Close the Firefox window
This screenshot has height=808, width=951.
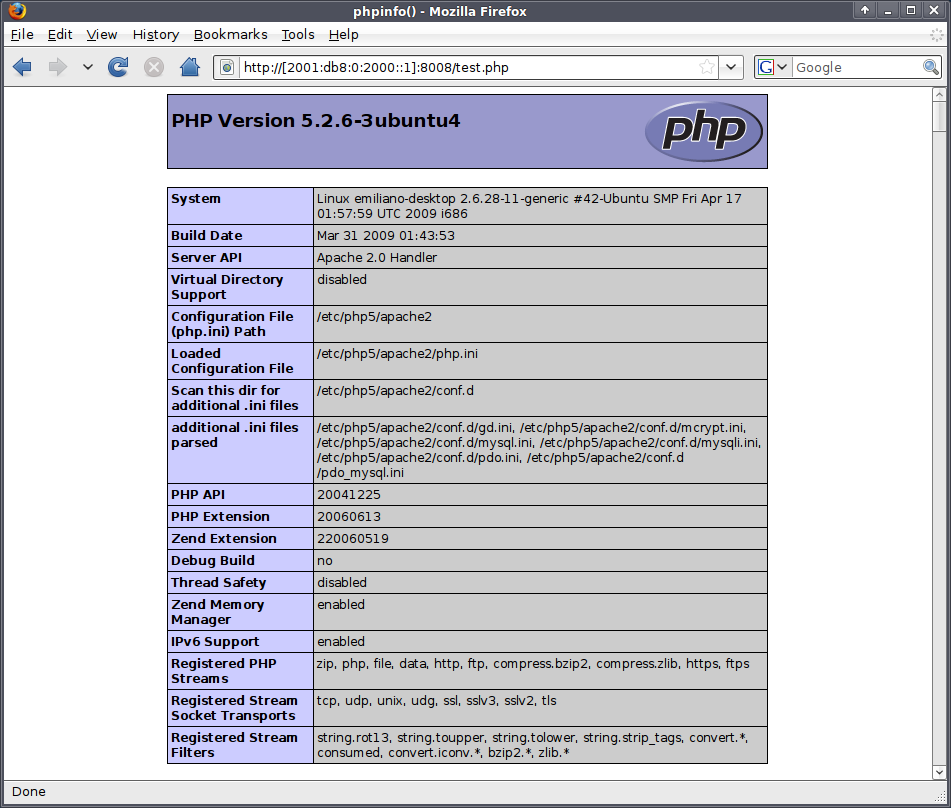click(x=934, y=10)
